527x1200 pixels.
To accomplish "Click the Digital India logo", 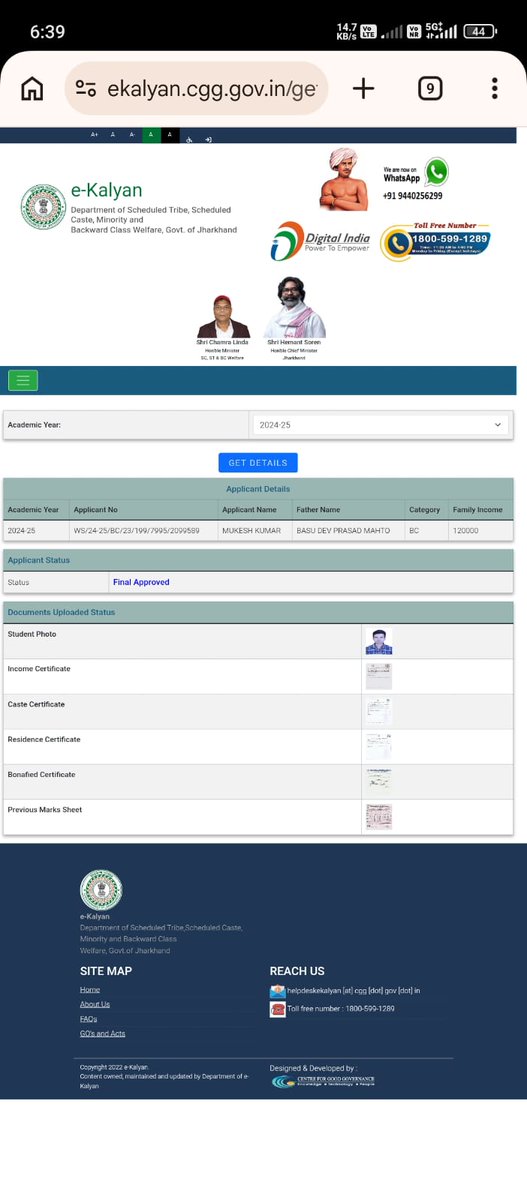I will tap(321, 241).
